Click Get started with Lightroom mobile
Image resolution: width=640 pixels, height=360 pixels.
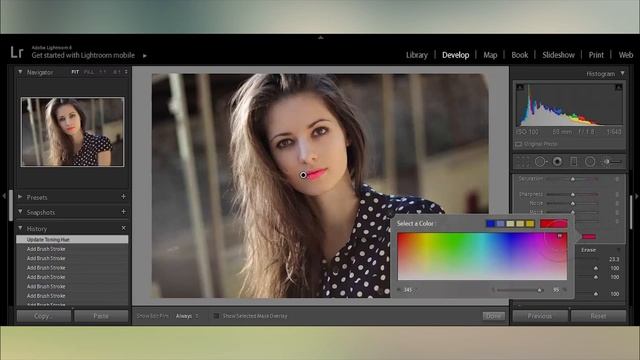(x=83, y=56)
